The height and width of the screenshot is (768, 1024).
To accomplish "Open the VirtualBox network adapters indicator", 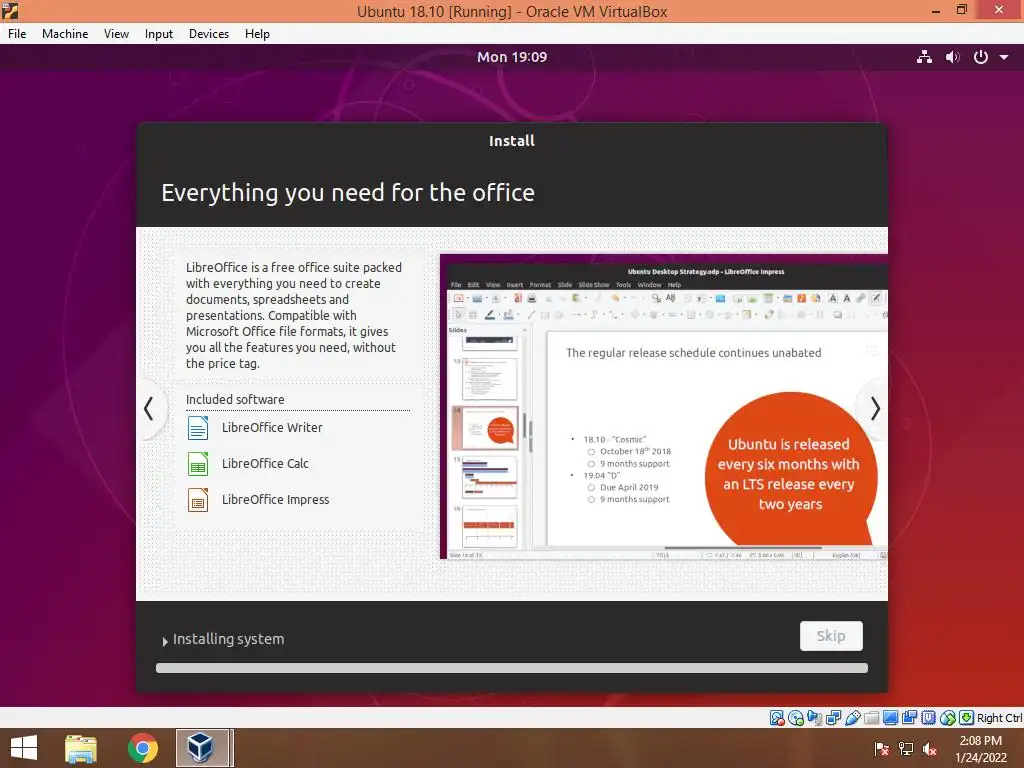I will [x=833, y=718].
